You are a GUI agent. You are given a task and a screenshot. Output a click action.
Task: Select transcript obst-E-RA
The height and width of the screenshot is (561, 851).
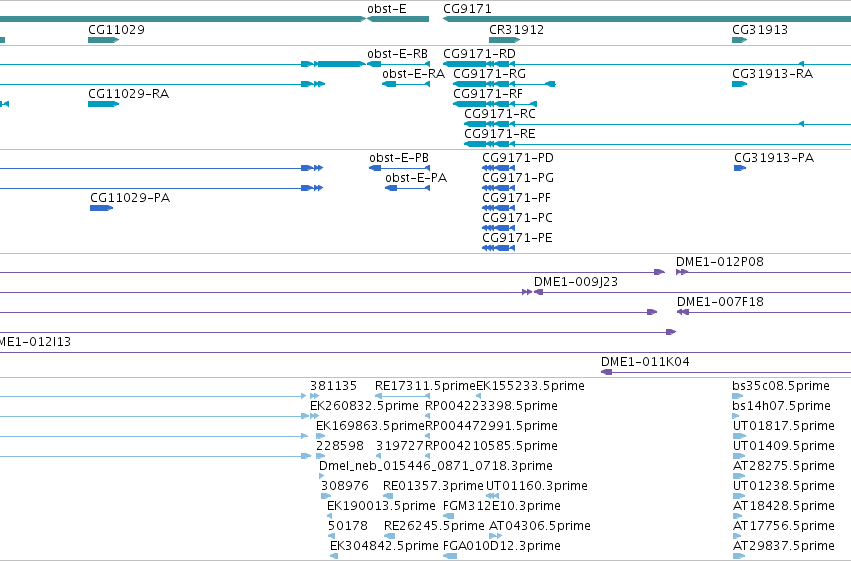[413, 74]
